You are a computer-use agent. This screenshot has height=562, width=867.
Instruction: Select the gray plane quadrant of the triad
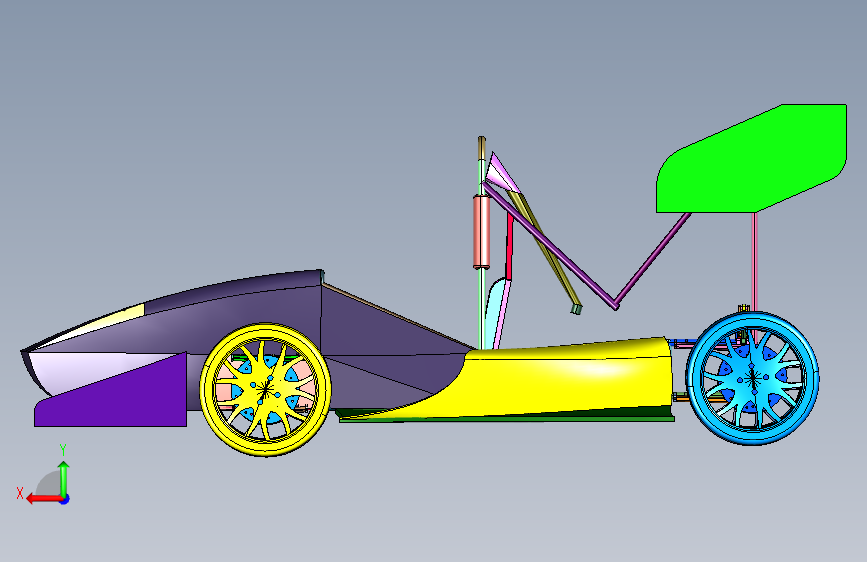point(50,485)
